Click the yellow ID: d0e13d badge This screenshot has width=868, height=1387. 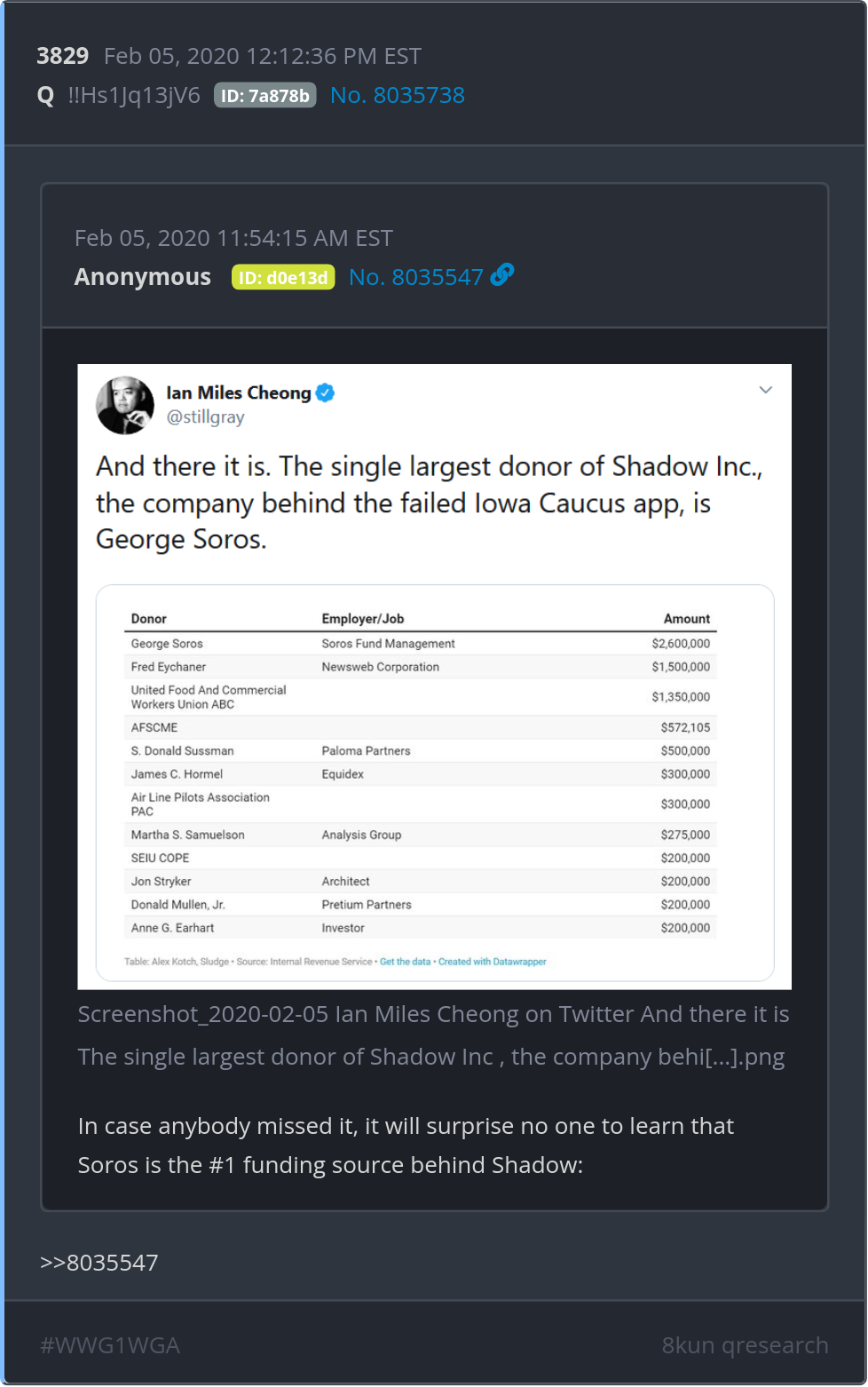[283, 278]
